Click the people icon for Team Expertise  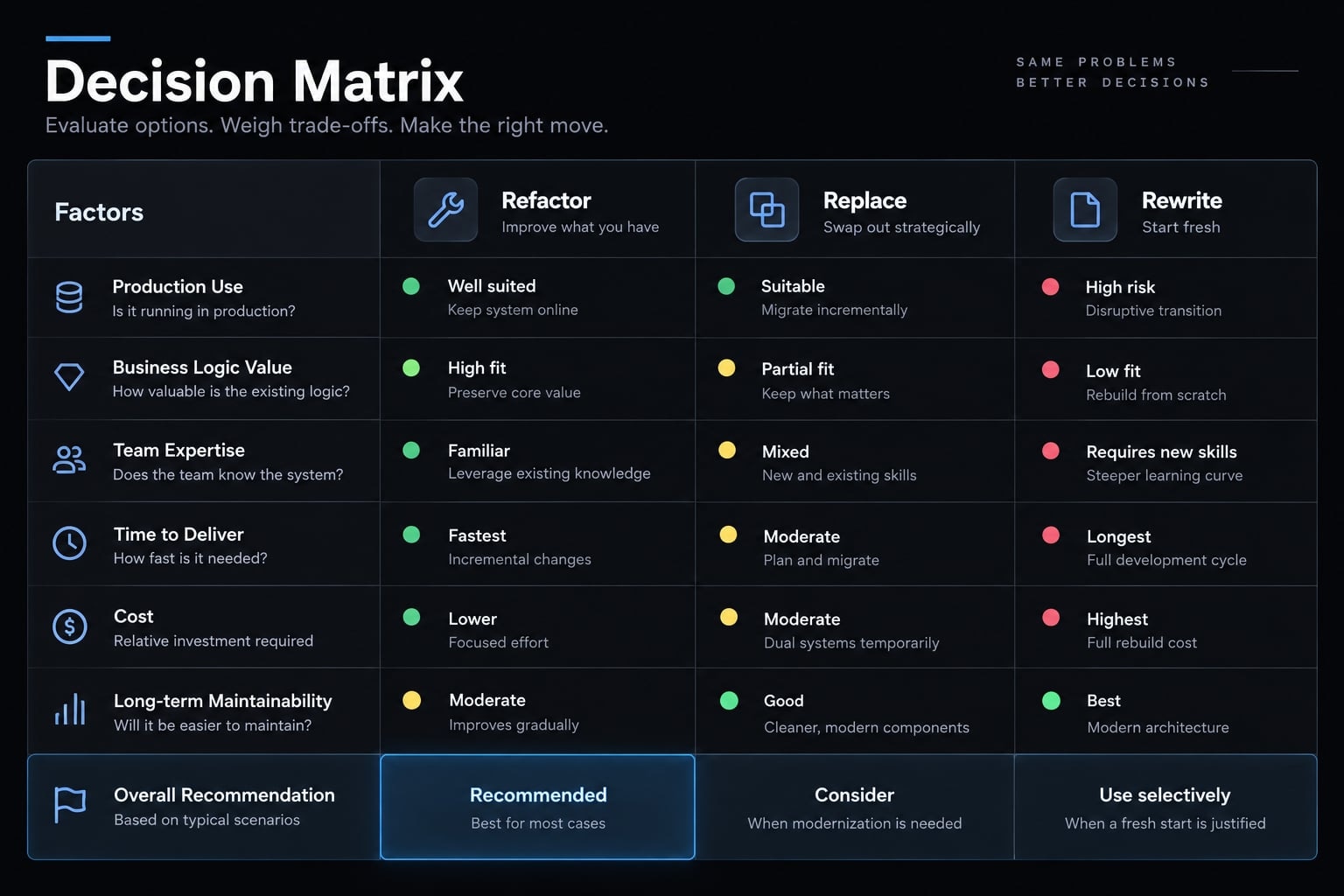(69, 459)
